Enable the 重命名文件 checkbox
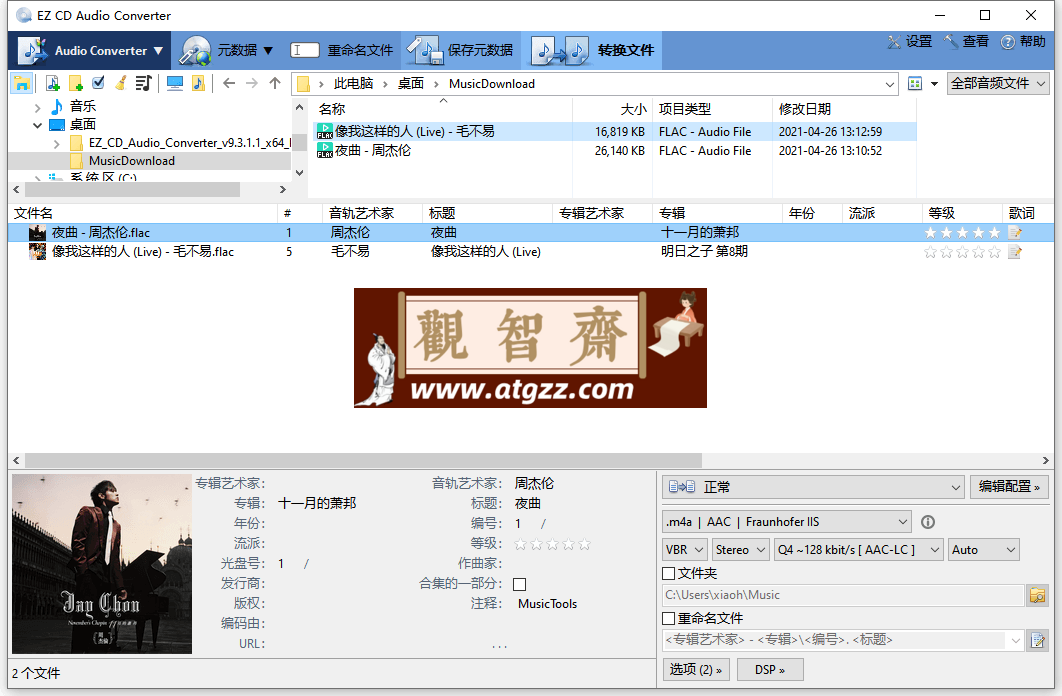This screenshot has width=1062, height=696. (668, 618)
